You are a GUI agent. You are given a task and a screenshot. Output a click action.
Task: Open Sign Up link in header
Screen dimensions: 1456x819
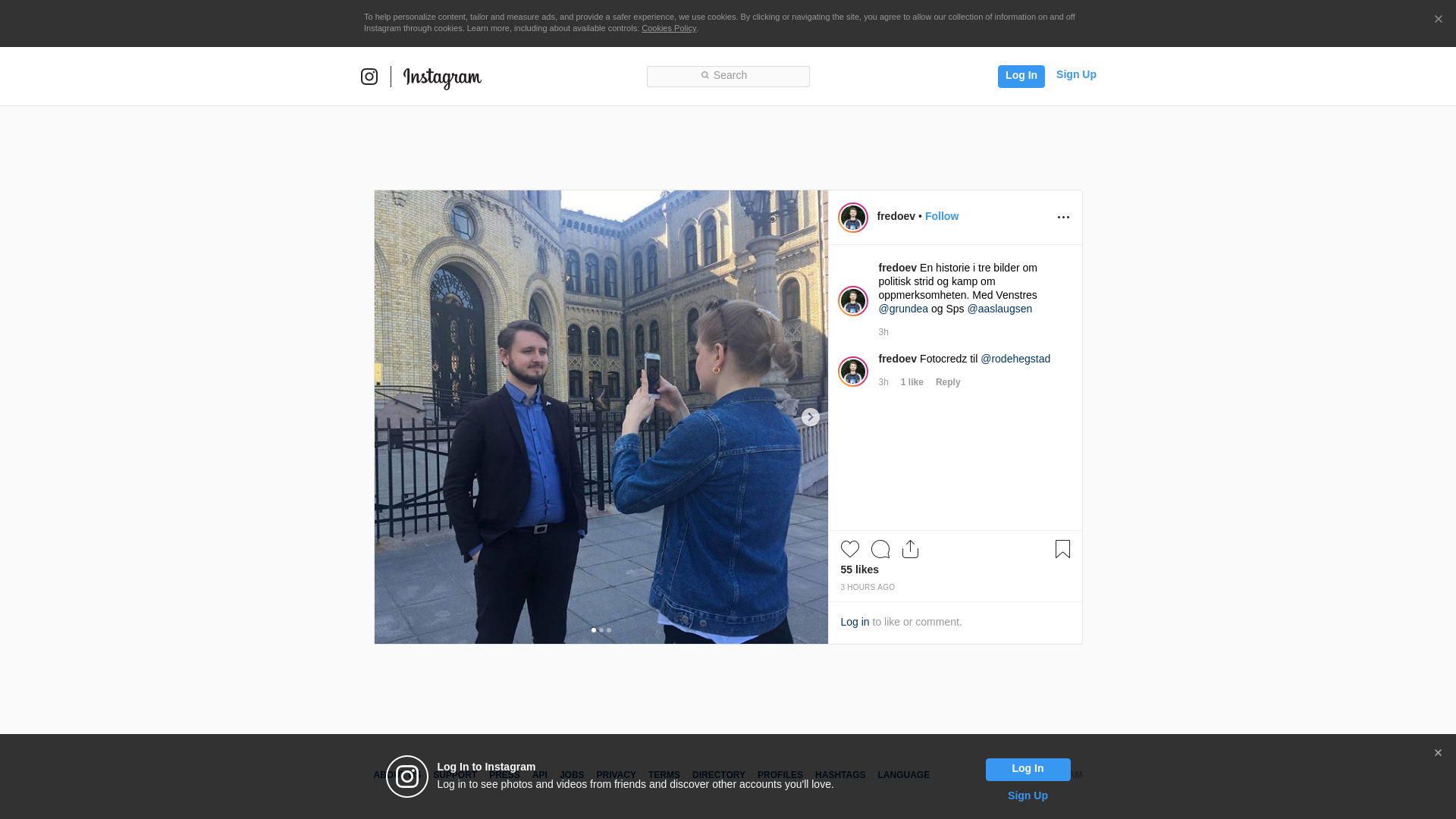(1076, 74)
